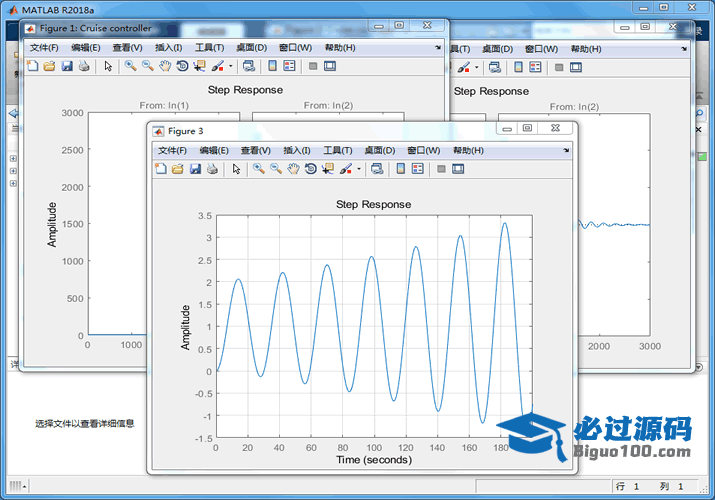715x500 pixels.
Task: Click Step Response title in Figure 3
Action: click(x=373, y=204)
